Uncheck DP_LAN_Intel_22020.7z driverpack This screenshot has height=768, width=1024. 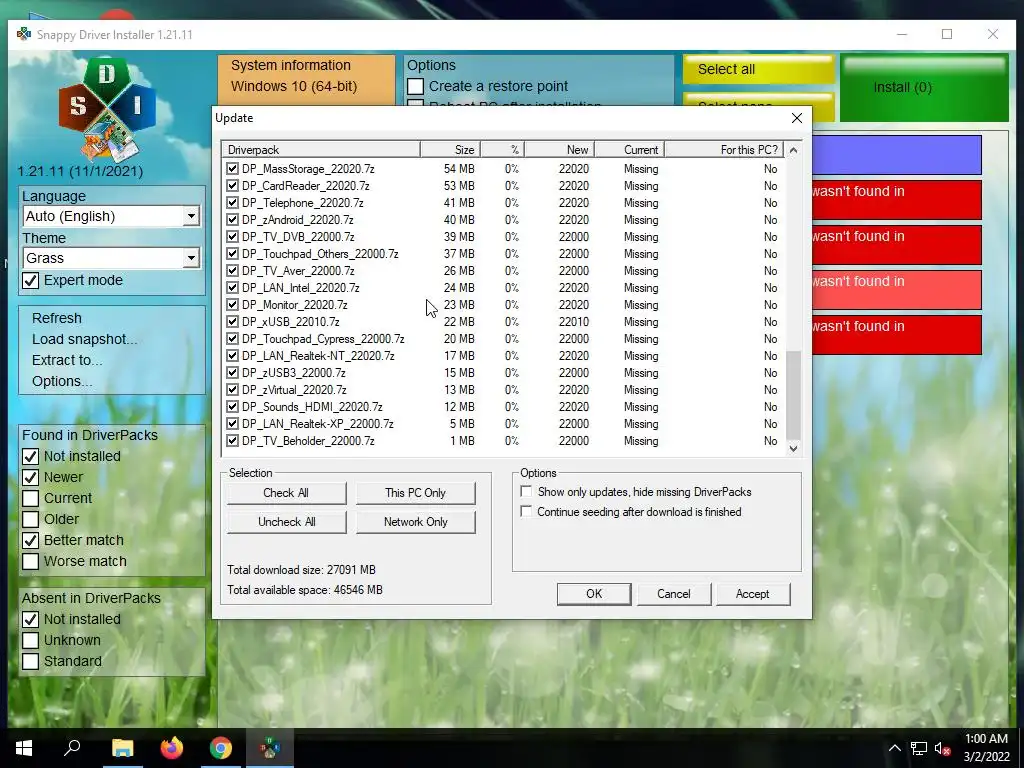click(232, 287)
